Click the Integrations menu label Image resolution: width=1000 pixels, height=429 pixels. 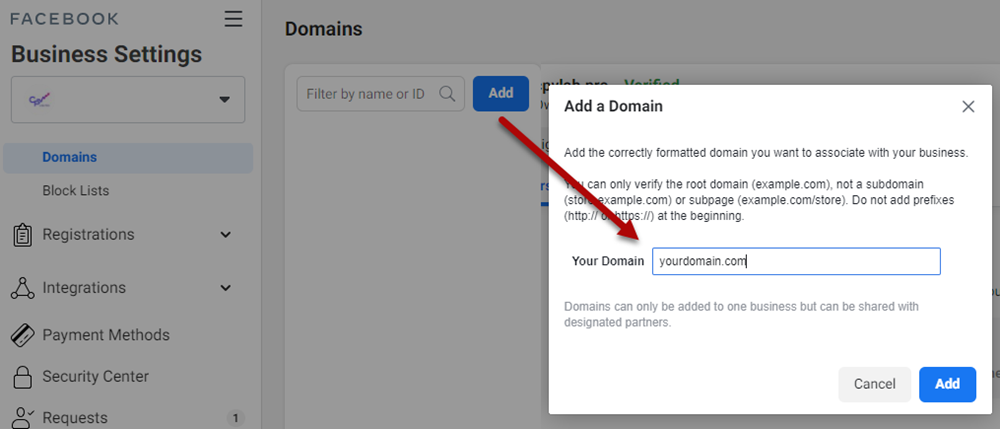coord(84,288)
